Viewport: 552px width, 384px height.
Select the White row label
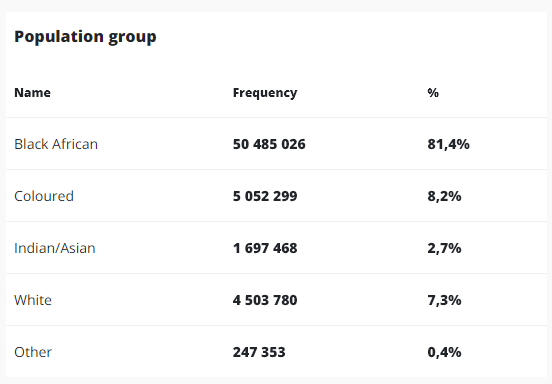(33, 300)
